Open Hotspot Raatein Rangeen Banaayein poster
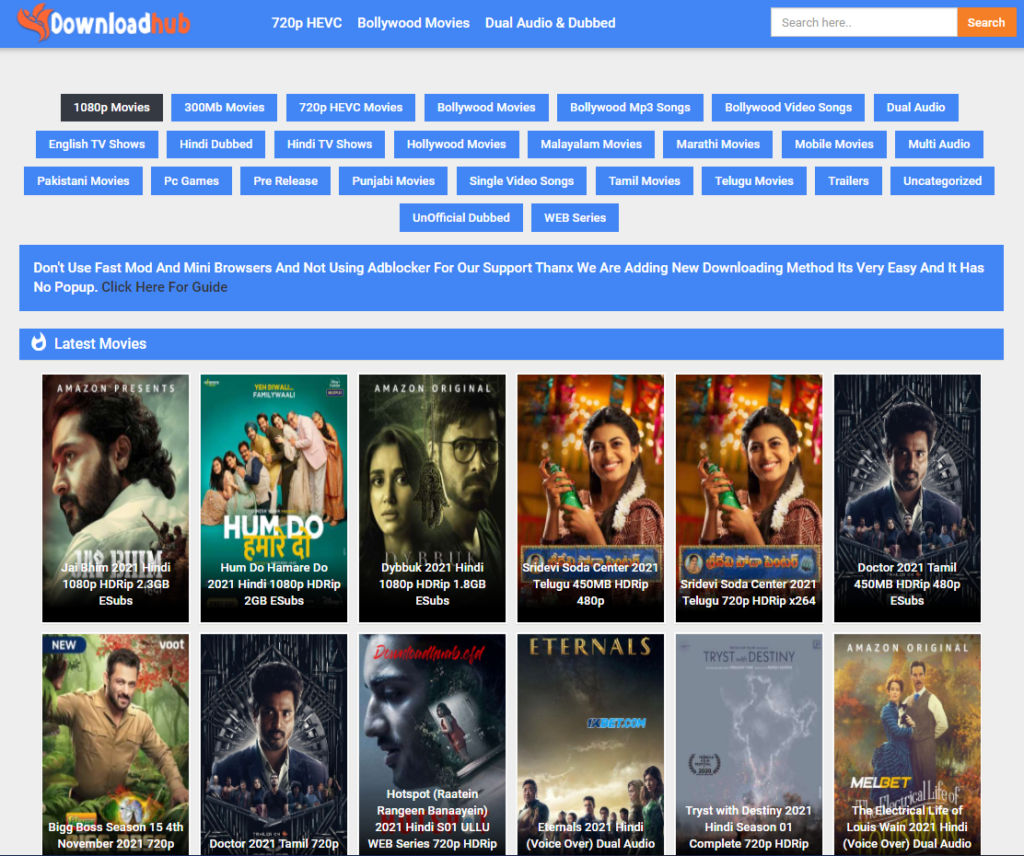The height and width of the screenshot is (856, 1024). [x=432, y=744]
